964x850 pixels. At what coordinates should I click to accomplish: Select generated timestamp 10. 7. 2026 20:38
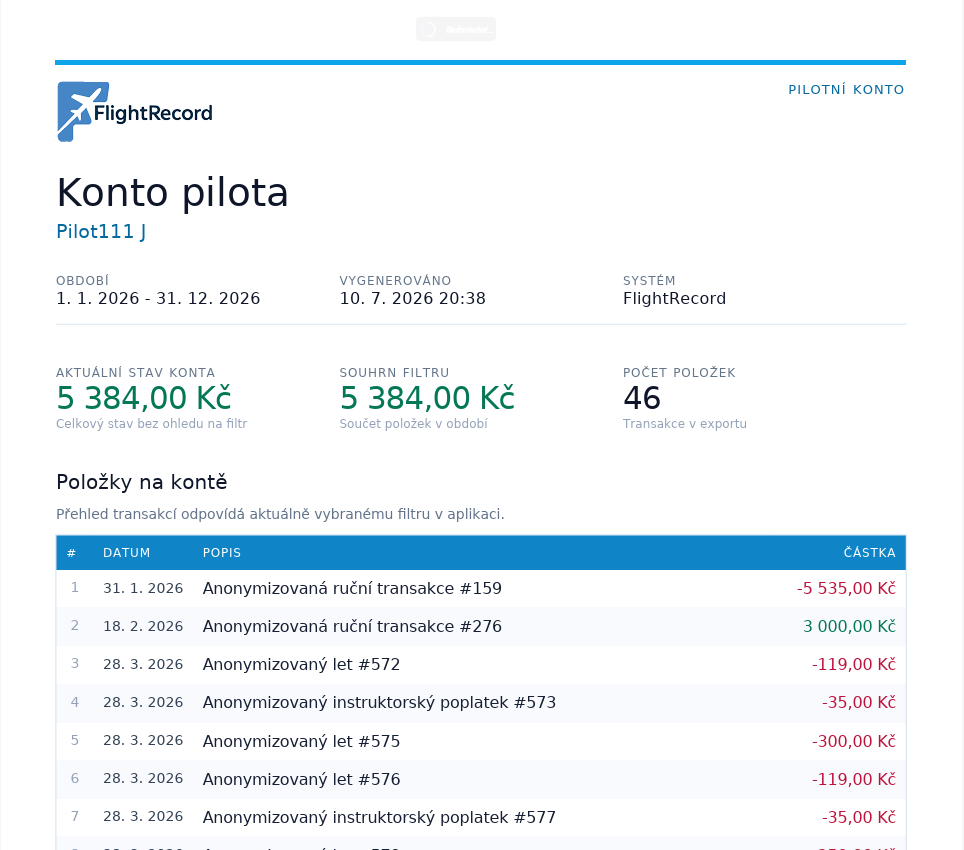click(413, 299)
